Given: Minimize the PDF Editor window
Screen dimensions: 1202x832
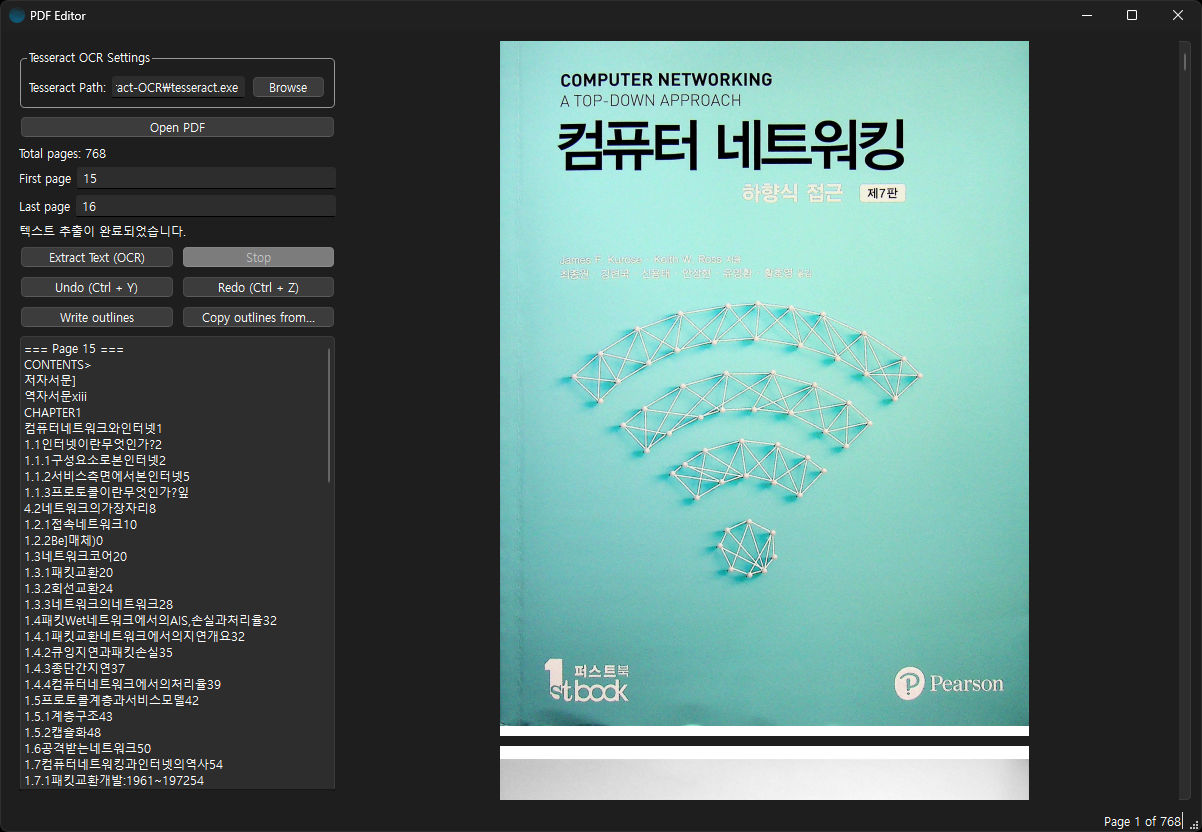Looking at the screenshot, I should coord(1085,15).
